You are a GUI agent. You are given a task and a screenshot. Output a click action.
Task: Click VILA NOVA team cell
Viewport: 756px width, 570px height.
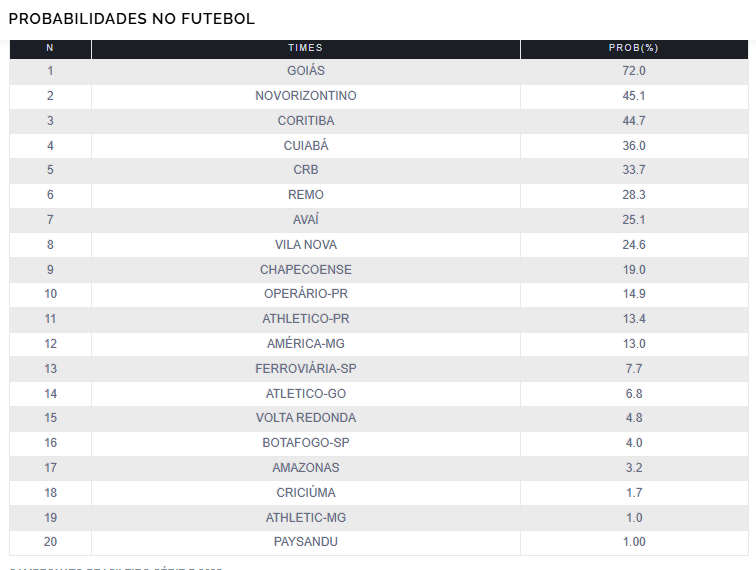[x=306, y=245]
